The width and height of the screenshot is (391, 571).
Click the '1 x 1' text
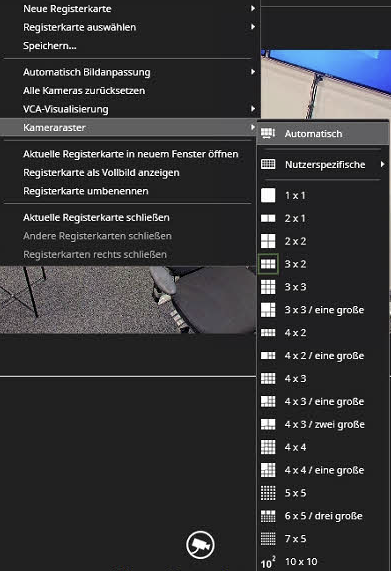295,196
